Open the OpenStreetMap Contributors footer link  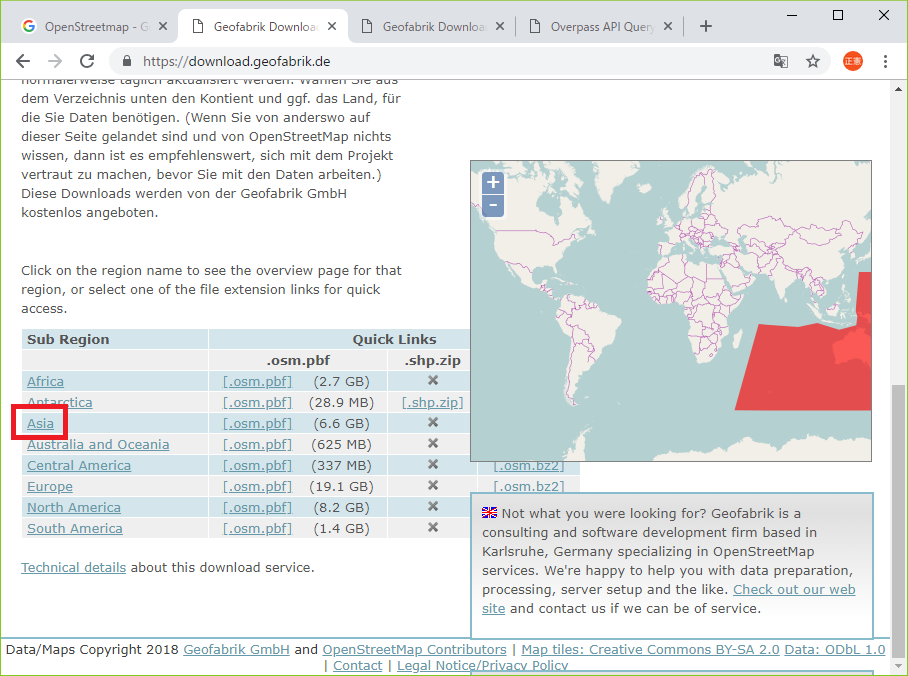point(415,649)
